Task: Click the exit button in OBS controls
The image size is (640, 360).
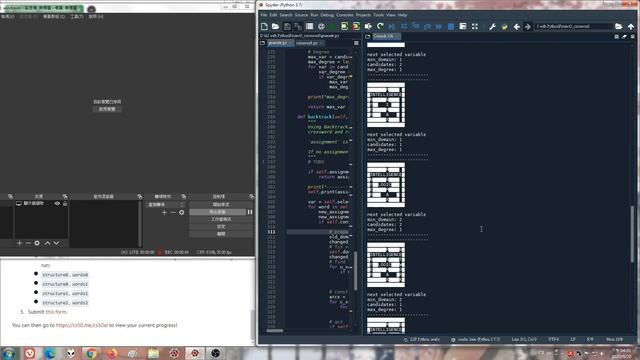Action: [221, 234]
